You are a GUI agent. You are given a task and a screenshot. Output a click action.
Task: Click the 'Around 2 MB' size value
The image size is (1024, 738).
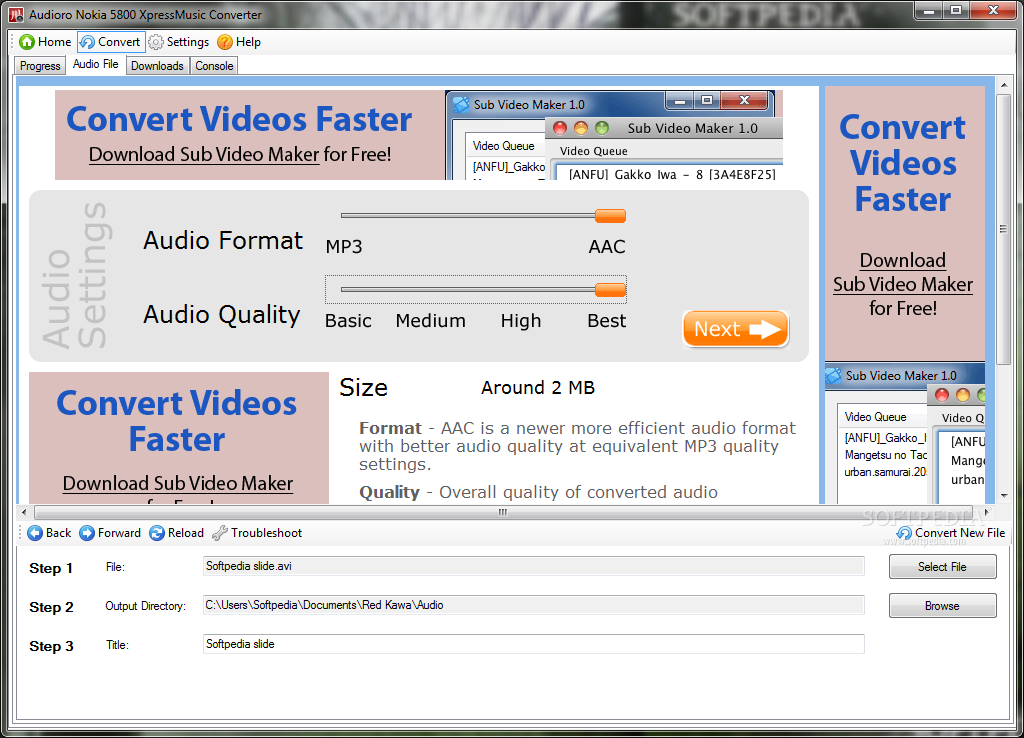pyautogui.click(x=537, y=388)
